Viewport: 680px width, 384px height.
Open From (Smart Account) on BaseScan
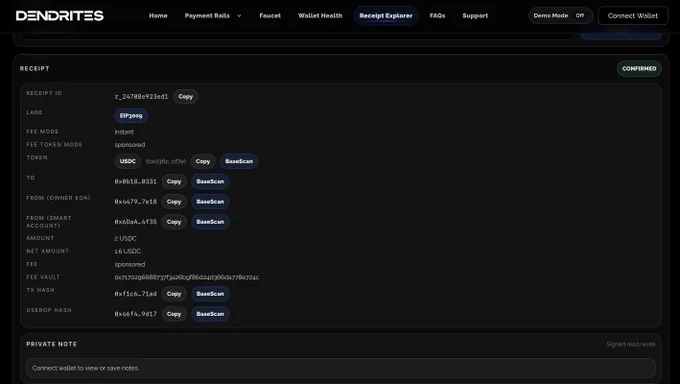(x=210, y=222)
